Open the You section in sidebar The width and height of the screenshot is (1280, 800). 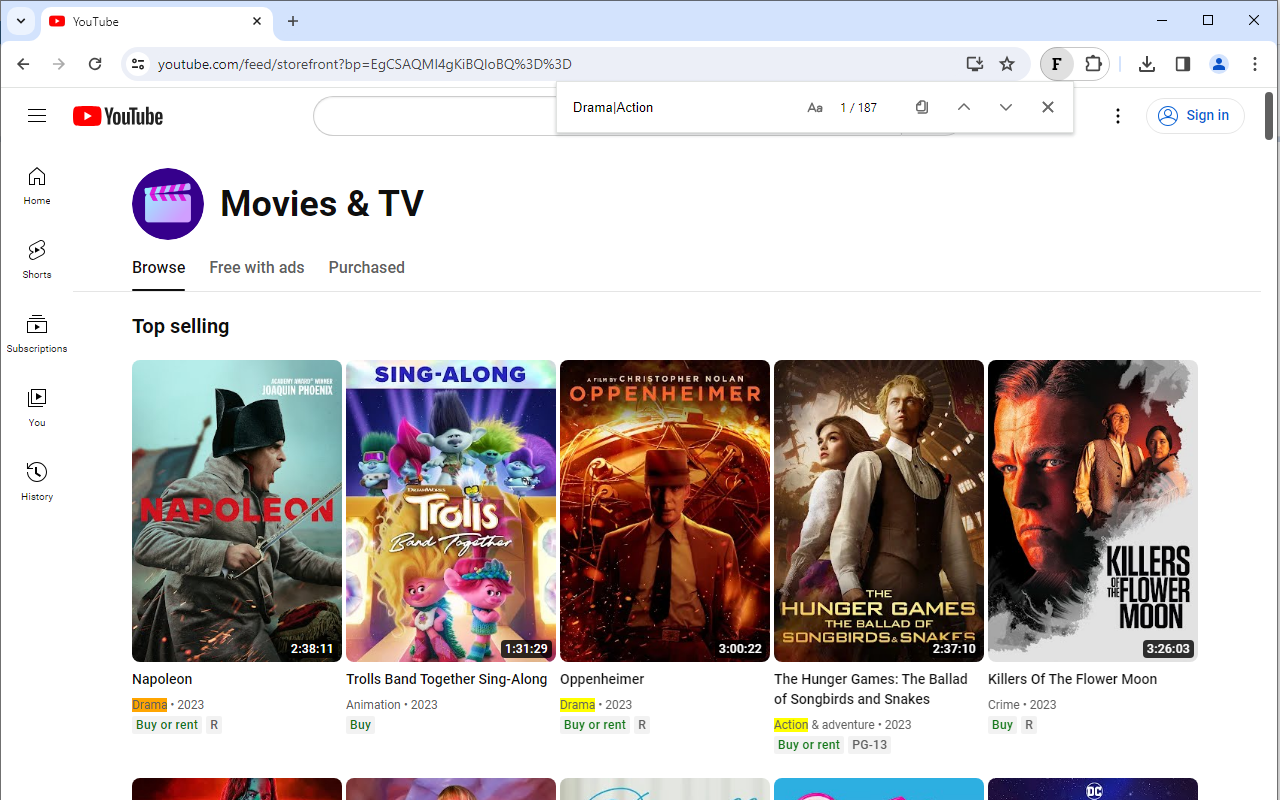click(37, 408)
